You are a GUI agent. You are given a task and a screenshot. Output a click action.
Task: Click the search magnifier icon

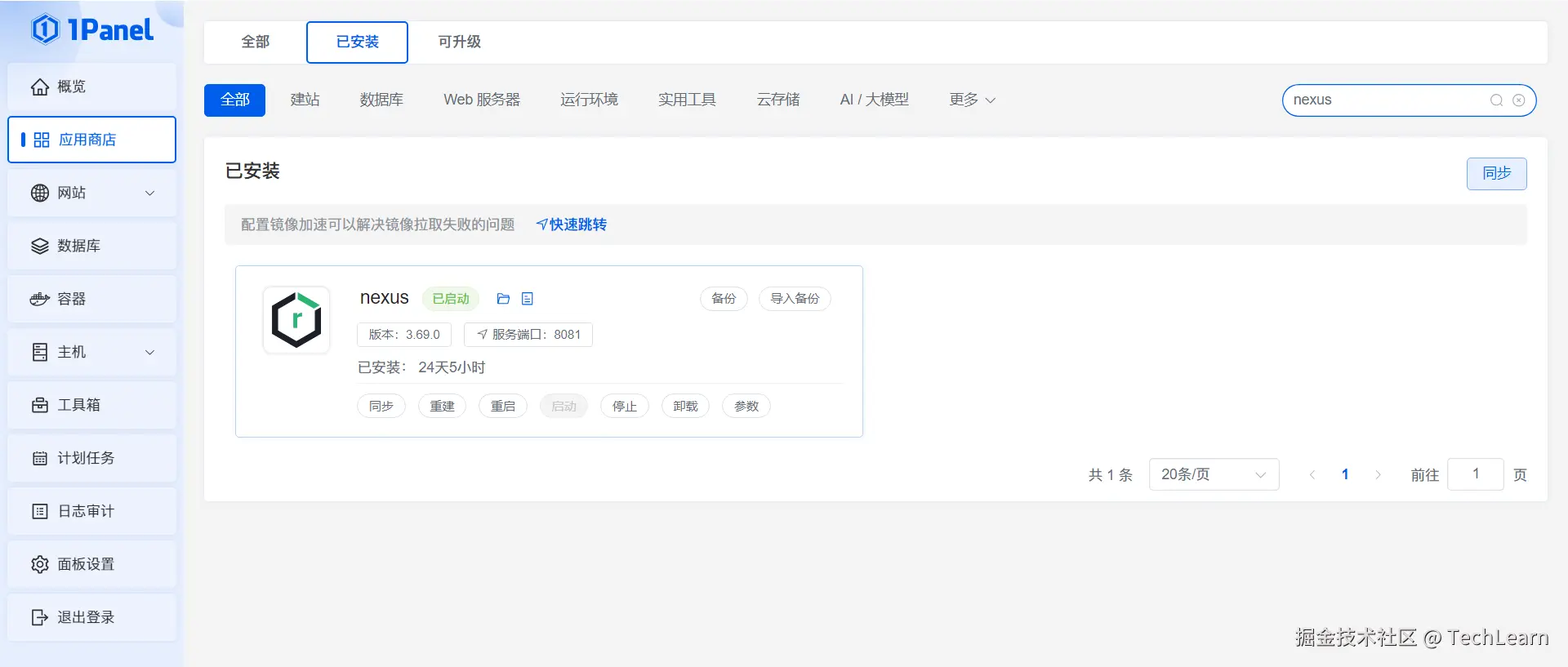pos(1497,100)
